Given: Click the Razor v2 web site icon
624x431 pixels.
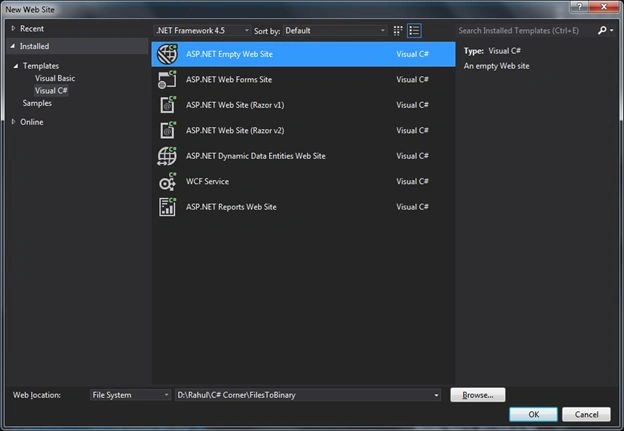Looking at the screenshot, I should [167, 131].
